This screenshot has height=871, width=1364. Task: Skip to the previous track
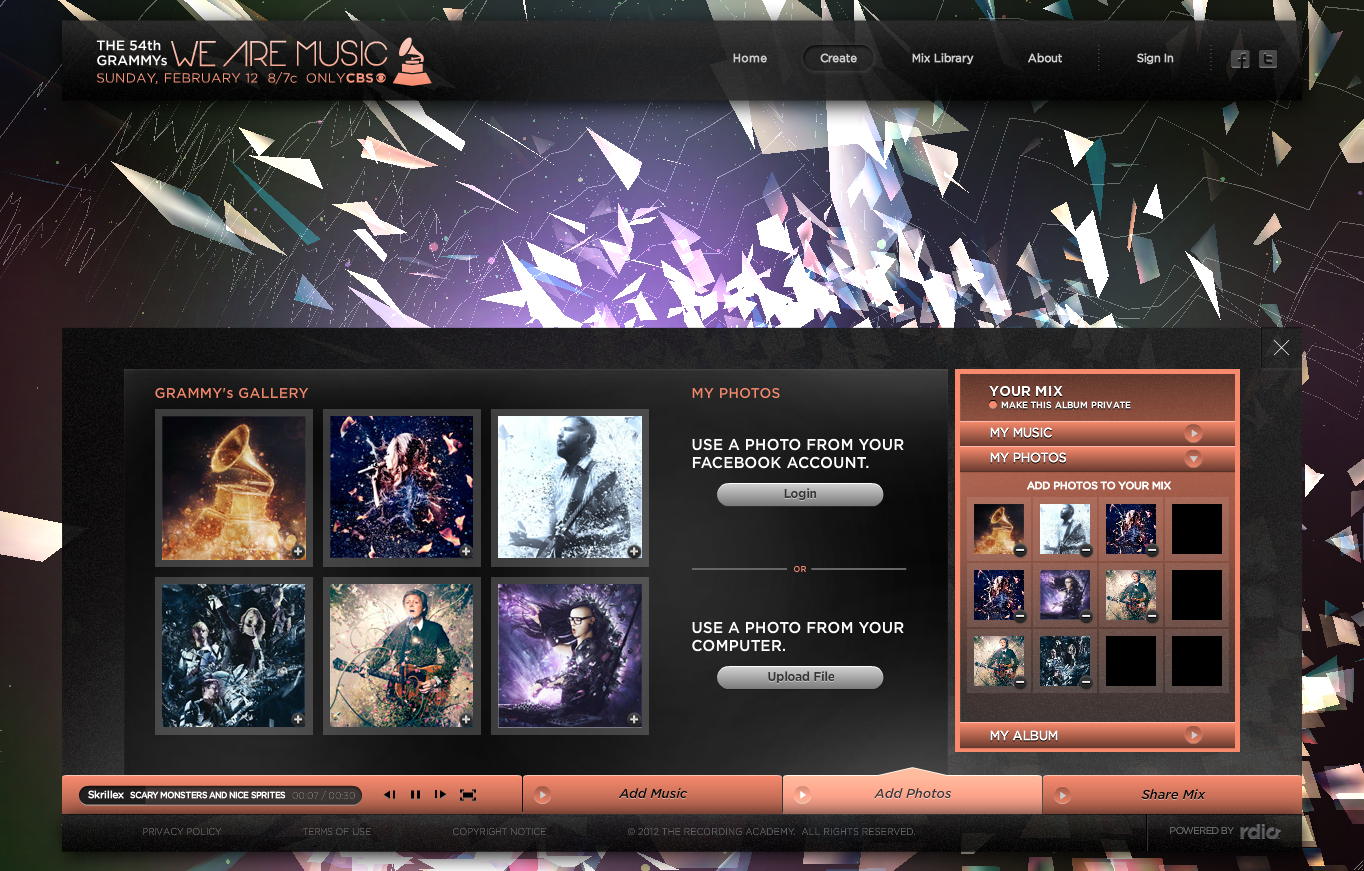(x=390, y=795)
